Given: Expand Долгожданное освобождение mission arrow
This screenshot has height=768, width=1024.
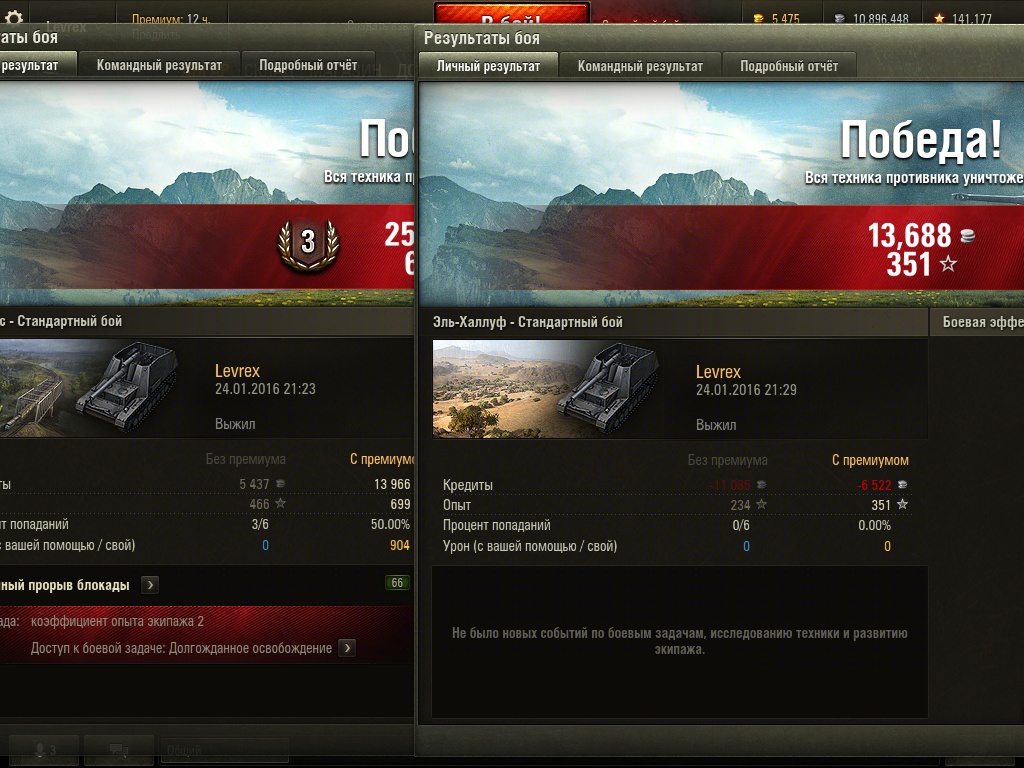Looking at the screenshot, I should (x=347, y=648).
